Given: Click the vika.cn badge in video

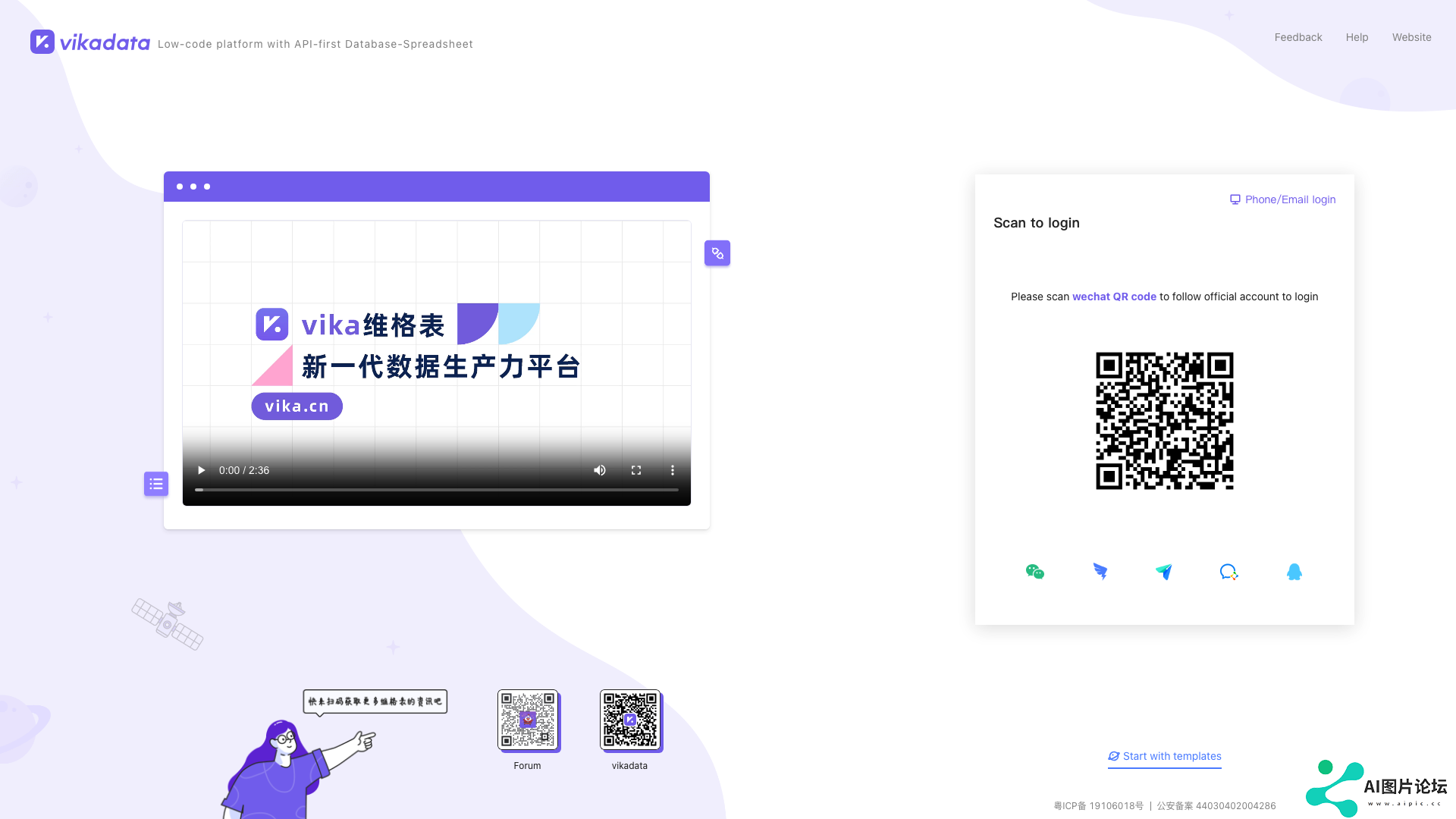Looking at the screenshot, I should pyautogui.click(x=297, y=406).
